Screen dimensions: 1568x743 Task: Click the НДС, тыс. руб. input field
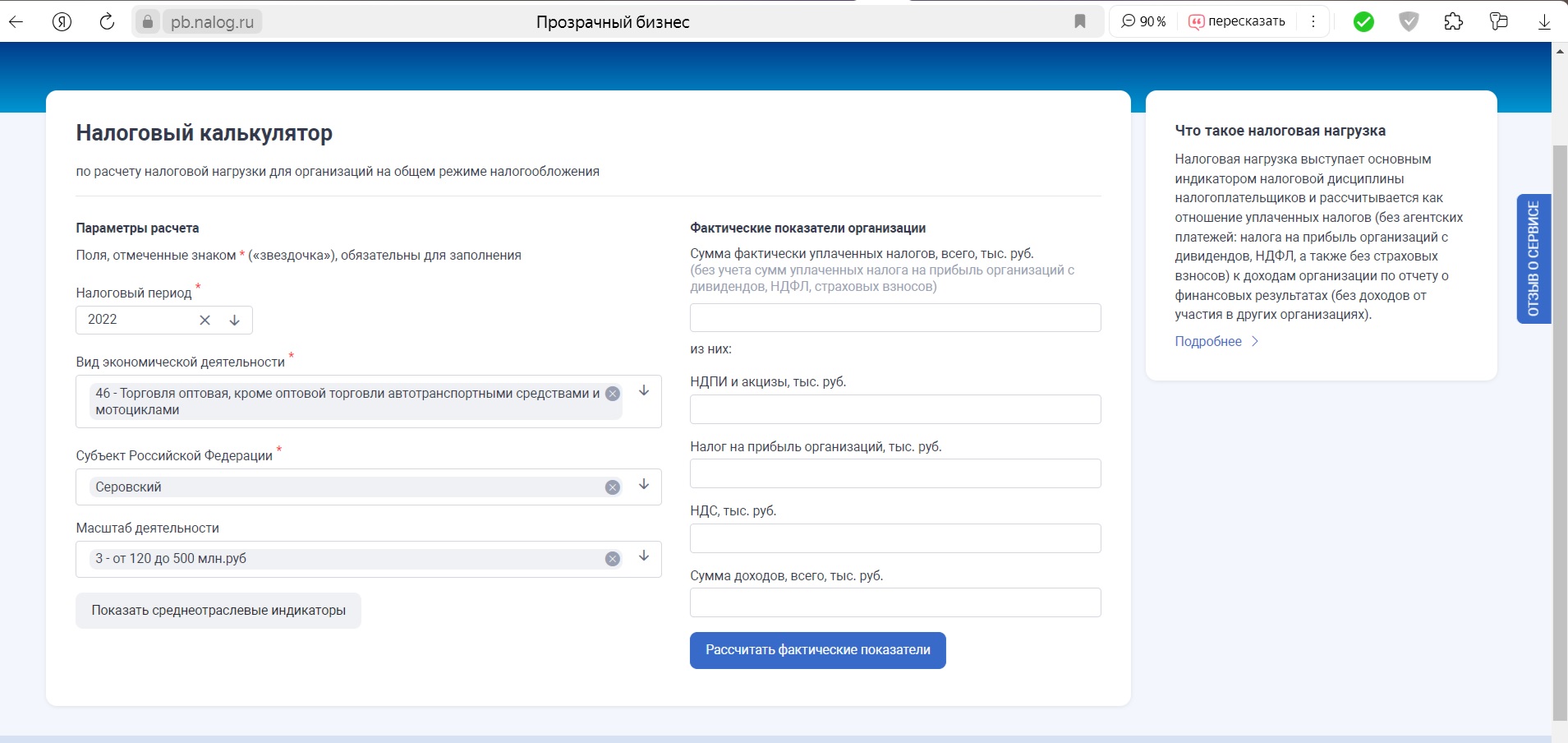point(894,538)
